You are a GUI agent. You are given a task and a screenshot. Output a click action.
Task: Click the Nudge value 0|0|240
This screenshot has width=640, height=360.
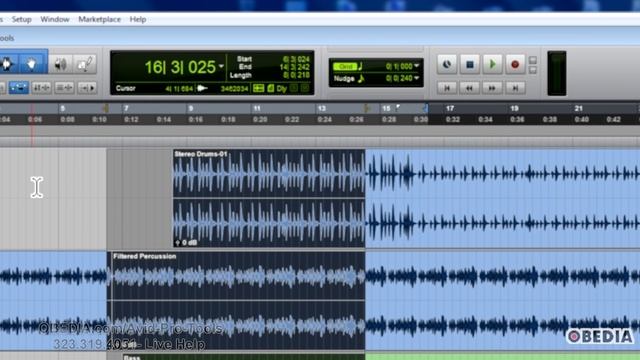click(398, 78)
